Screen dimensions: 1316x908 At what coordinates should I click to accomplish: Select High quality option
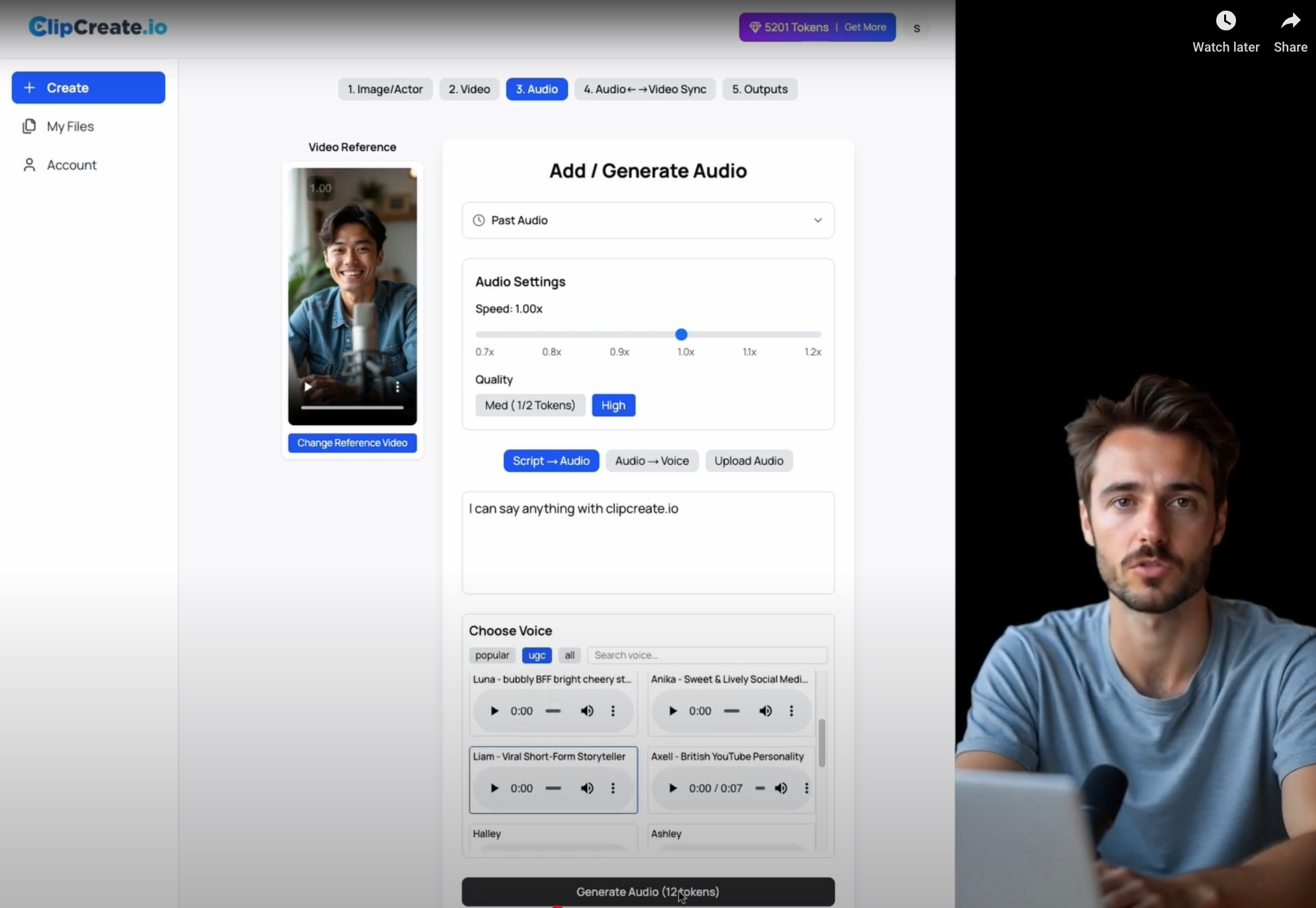click(613, 405)
